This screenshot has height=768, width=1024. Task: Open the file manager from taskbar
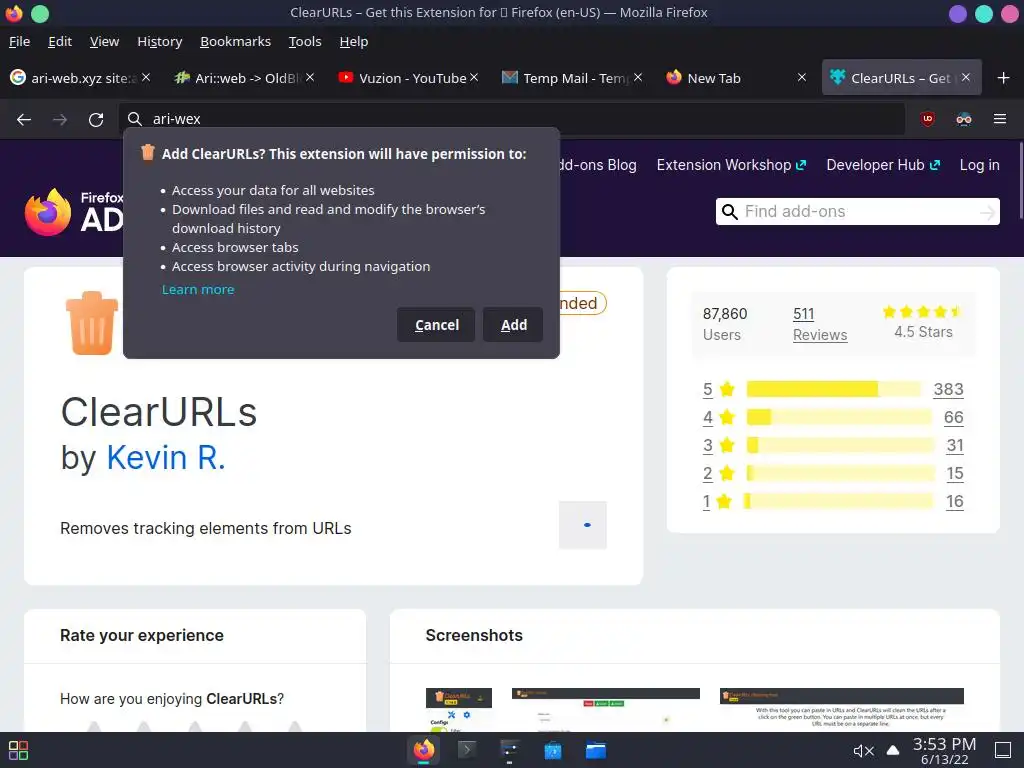[596, 750]
